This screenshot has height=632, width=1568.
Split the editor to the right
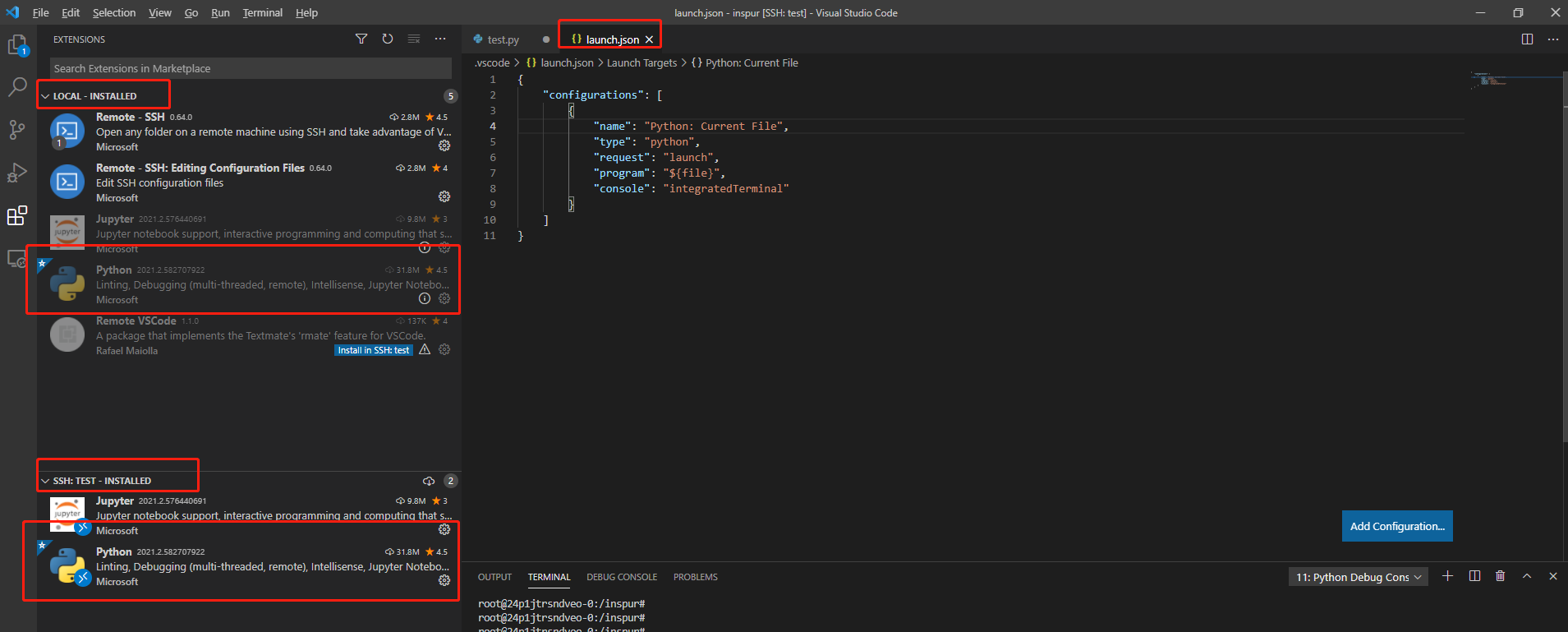1527,39
